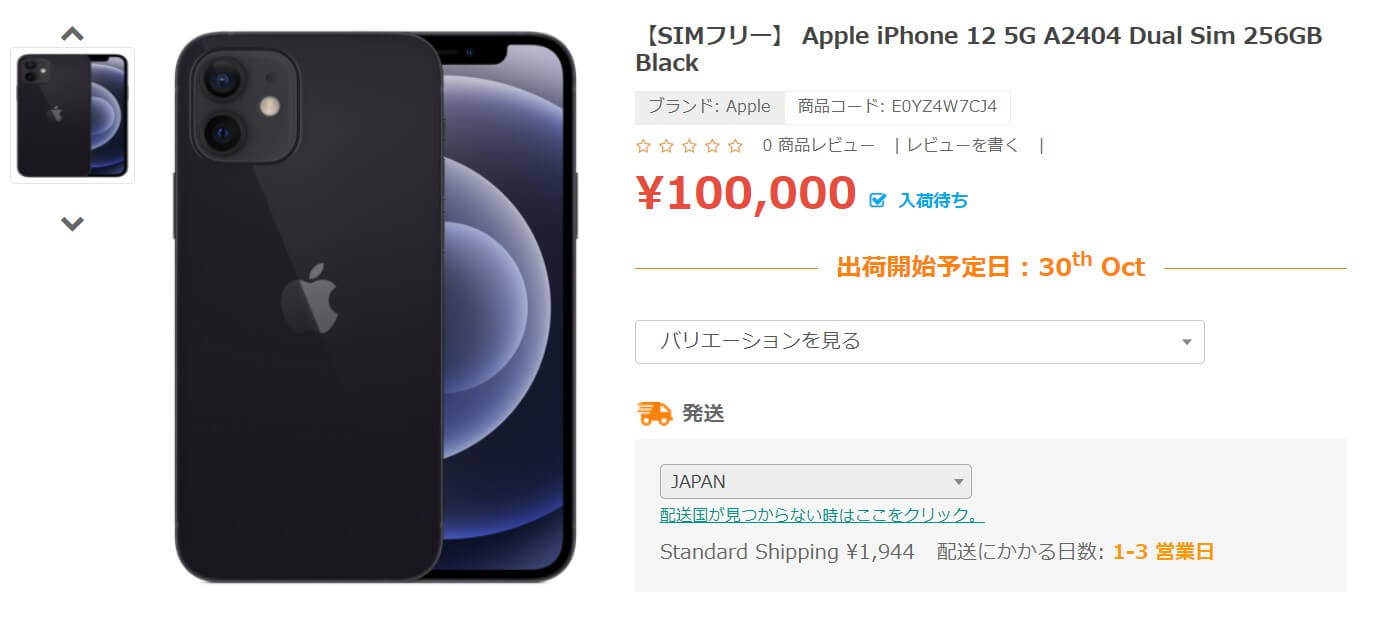1385x617 pixels.
Task: Click the blue checkmark beside 入荷待ち
Action: pyautogui.click(x=878, y=200)
